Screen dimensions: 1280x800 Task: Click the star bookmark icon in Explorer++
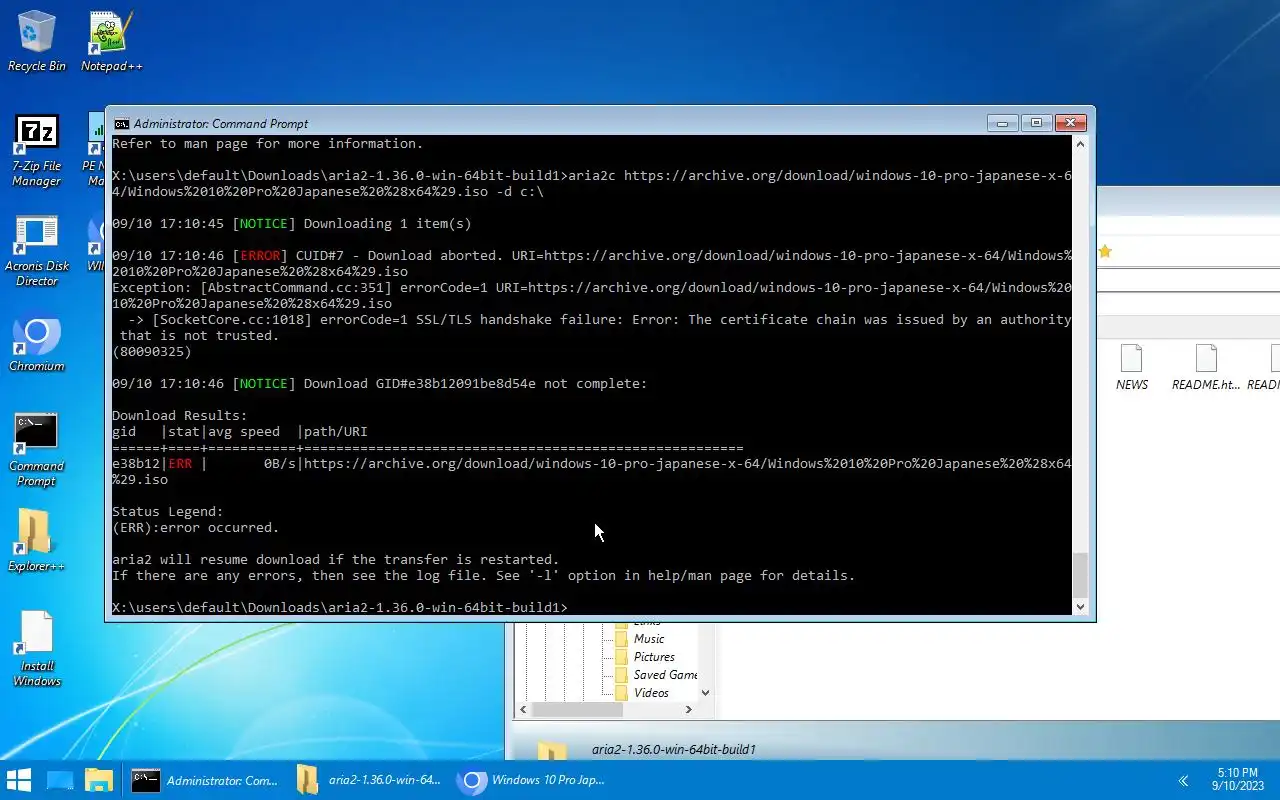[1104, 252]
